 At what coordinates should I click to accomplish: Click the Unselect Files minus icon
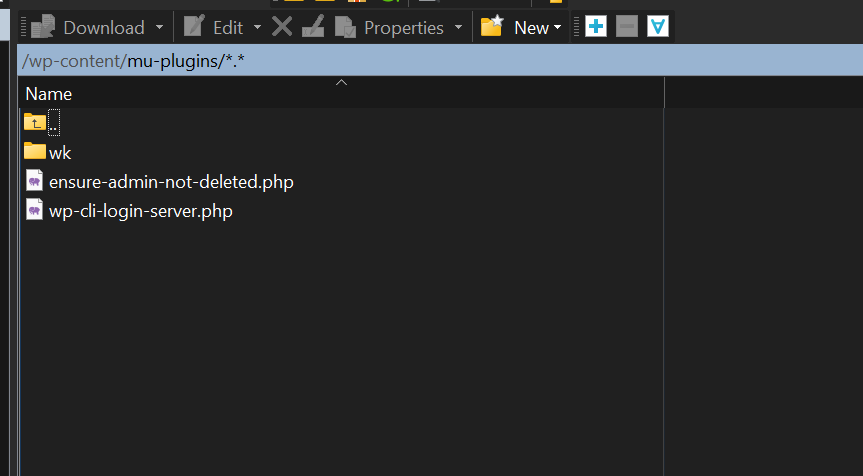point(627,27)
